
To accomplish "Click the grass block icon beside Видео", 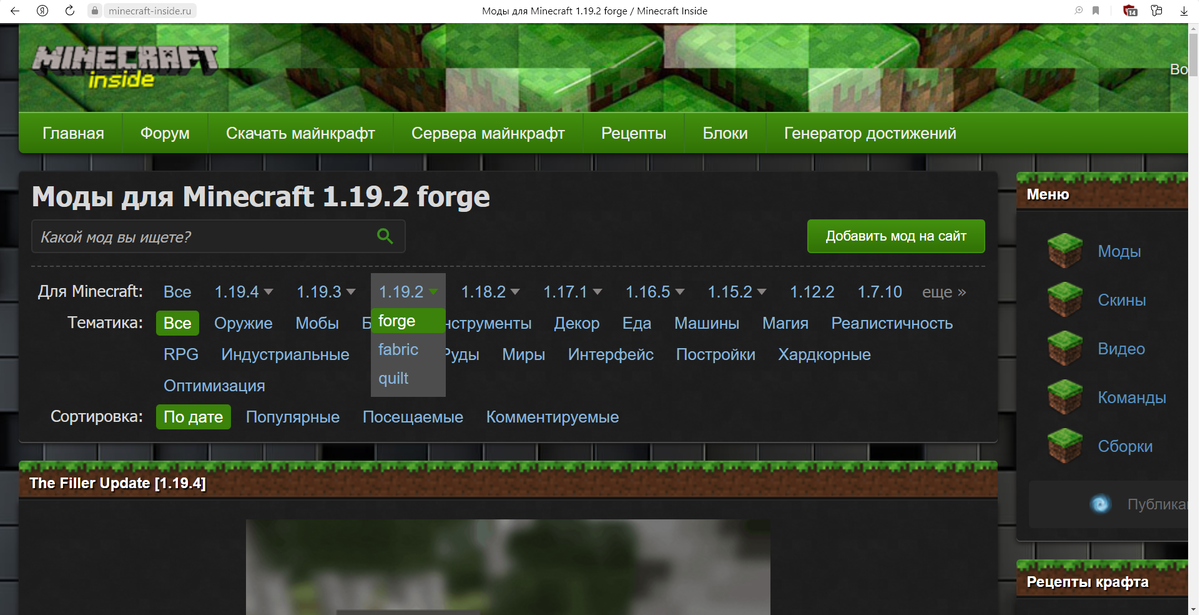I will pos(1066,349).
